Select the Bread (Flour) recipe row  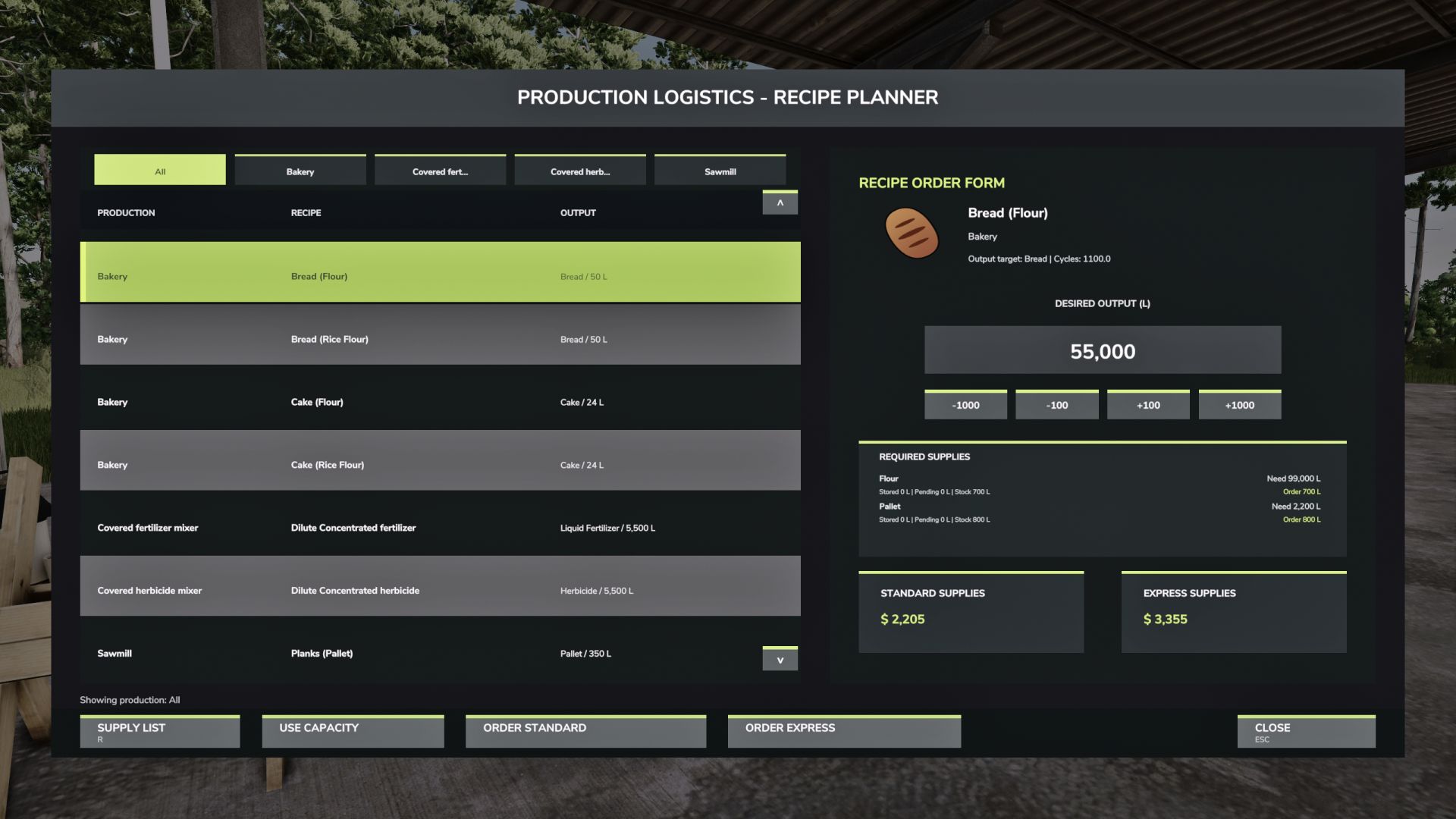click(x=441, y=272)
